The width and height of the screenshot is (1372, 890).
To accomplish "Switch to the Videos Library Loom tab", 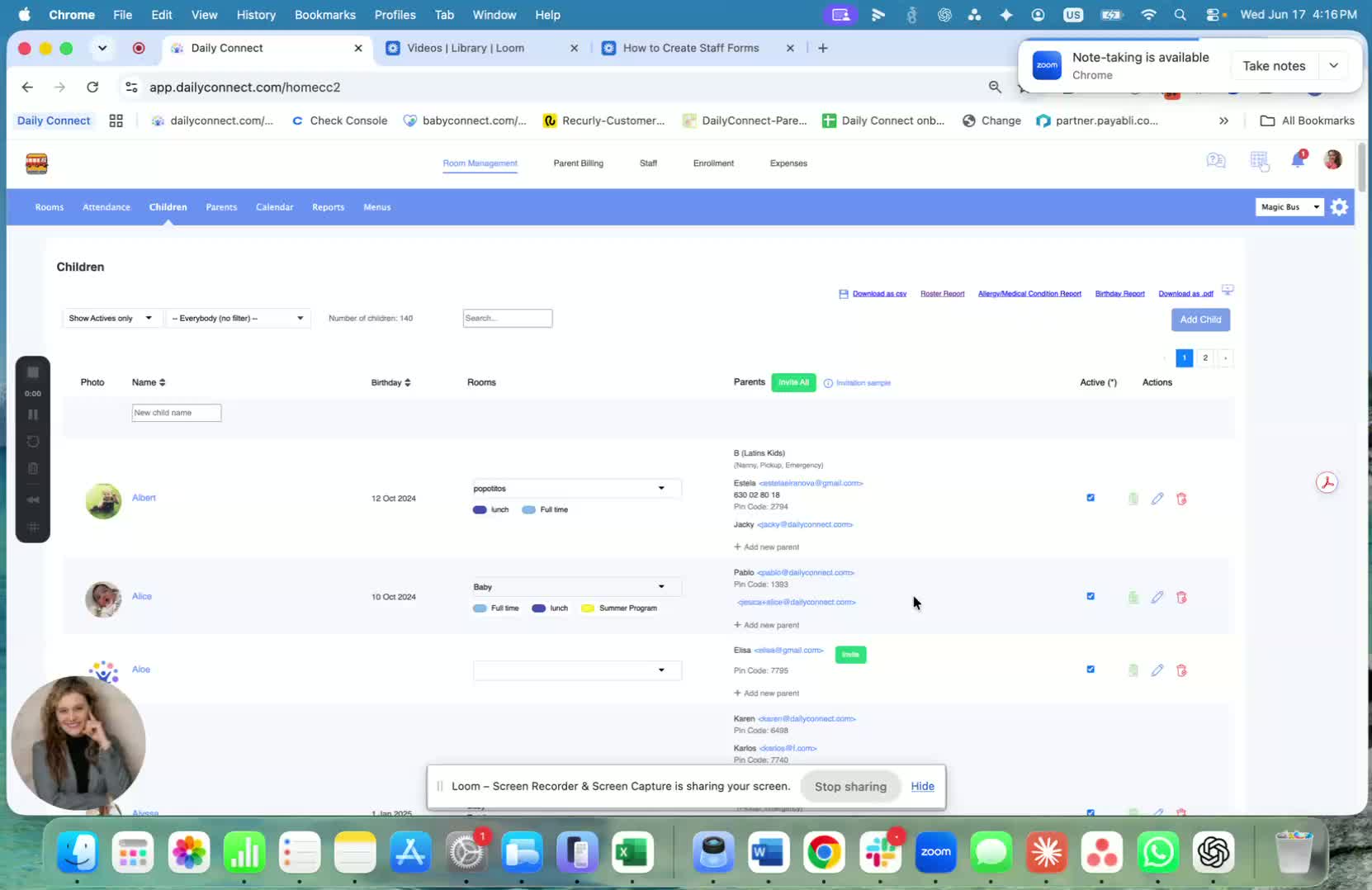I will pos(482,48).
